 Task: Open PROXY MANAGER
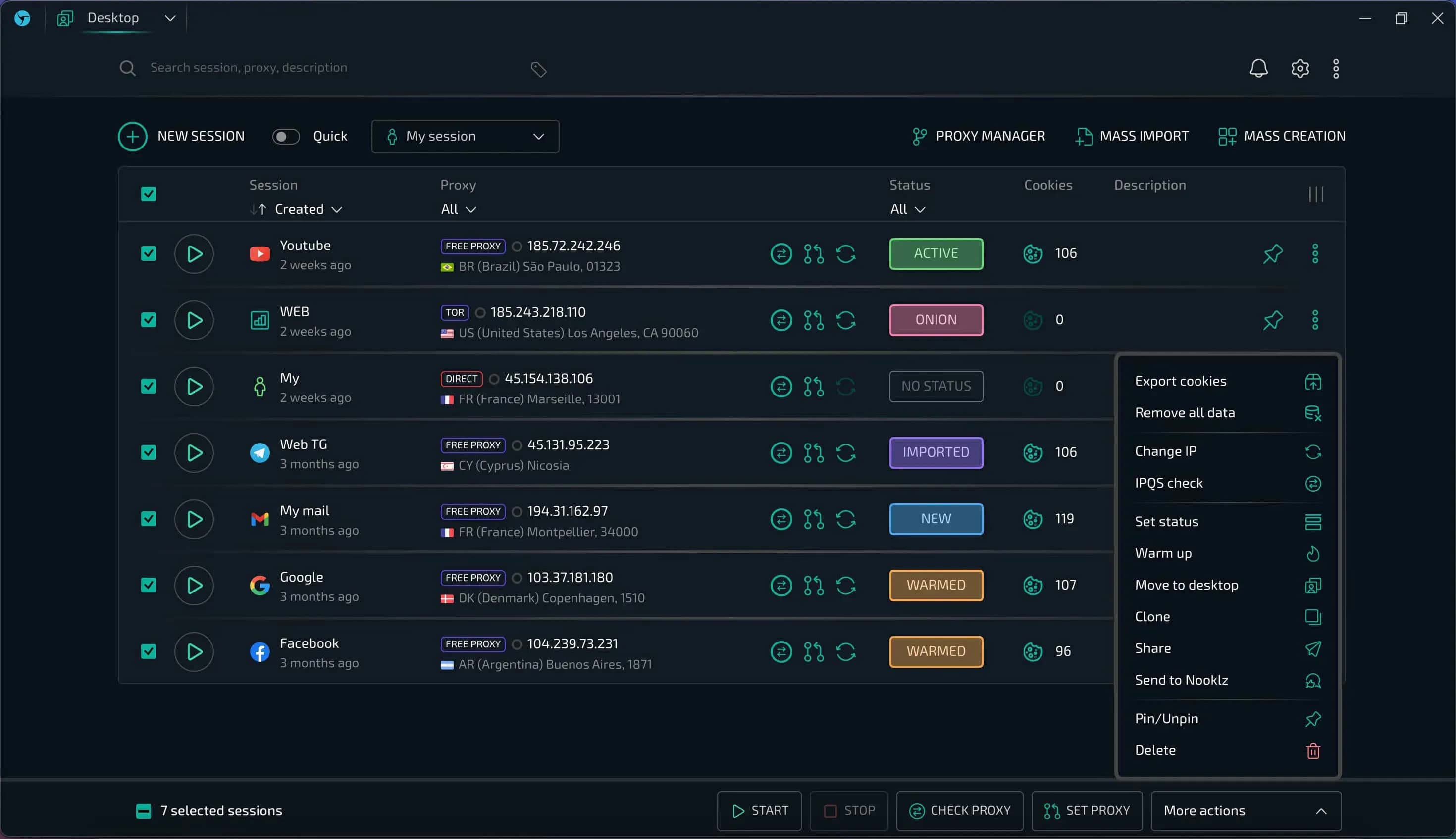(x=978, y=136)
